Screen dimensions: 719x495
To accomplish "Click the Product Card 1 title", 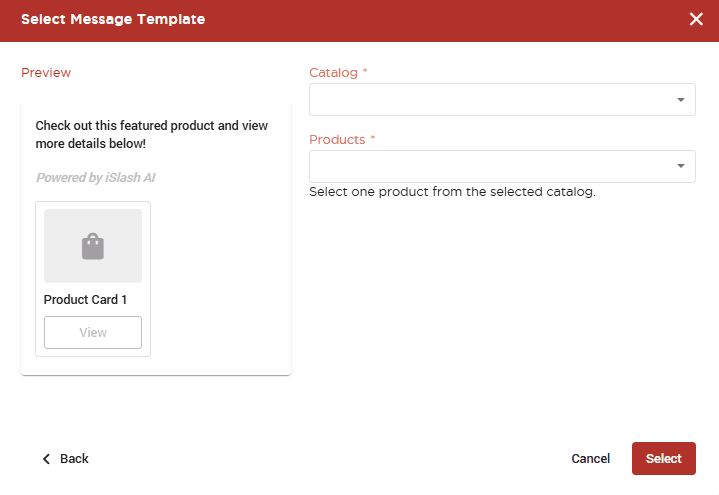I will click(85, 300).
